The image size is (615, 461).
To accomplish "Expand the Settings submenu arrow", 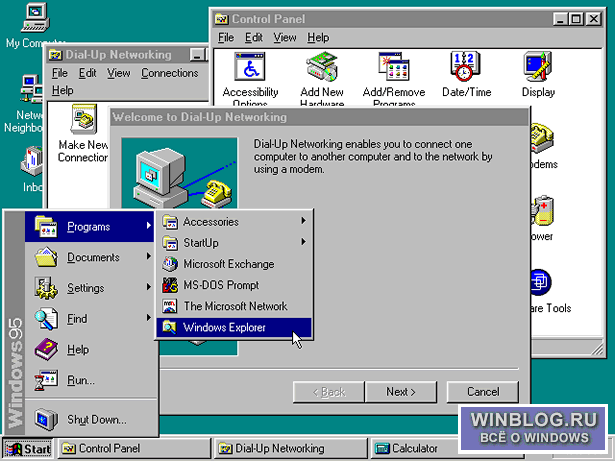I will click(149, 287).
